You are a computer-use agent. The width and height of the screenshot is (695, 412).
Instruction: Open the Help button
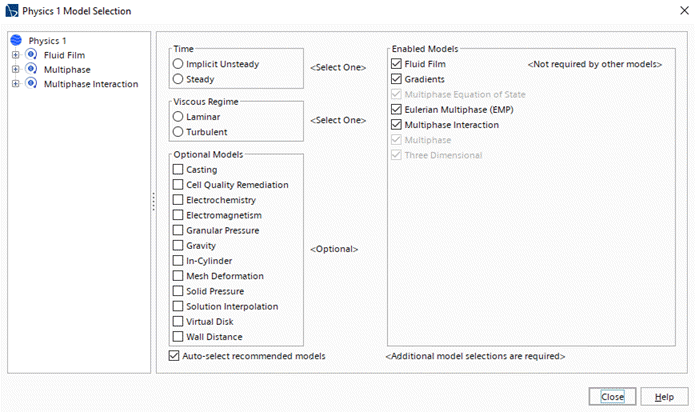coord(664,397)
